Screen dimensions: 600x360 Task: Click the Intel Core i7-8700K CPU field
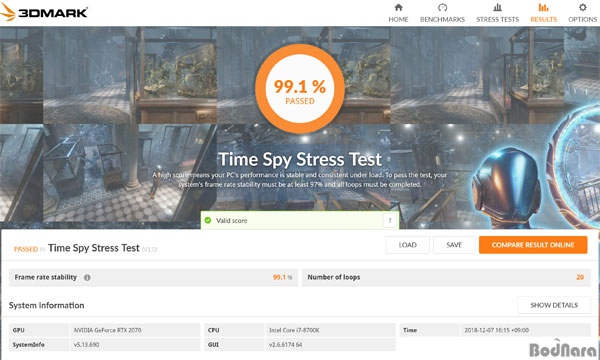331,330
